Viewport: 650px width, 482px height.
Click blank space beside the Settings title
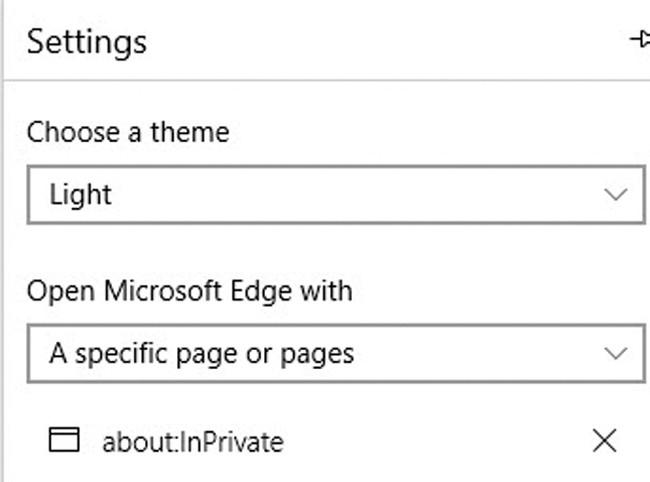pyautogui.click(x=380, y=42)
